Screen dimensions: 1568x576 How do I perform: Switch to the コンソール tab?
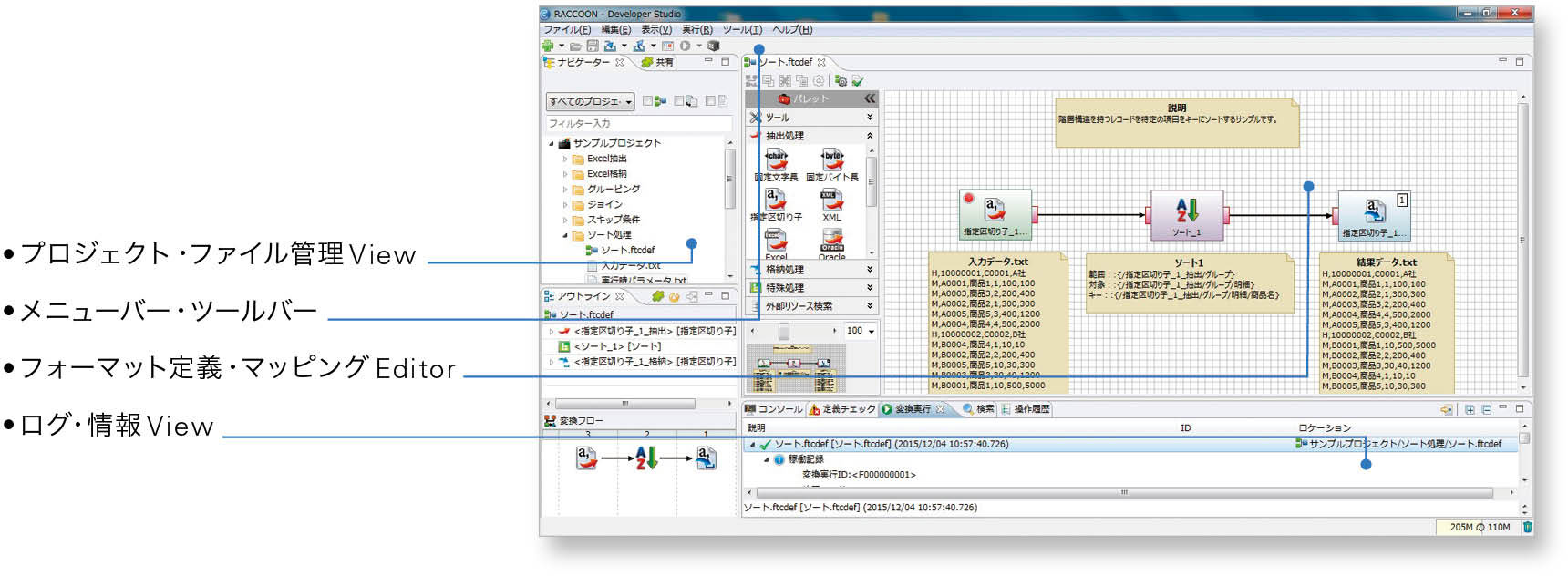coord(774,409)
